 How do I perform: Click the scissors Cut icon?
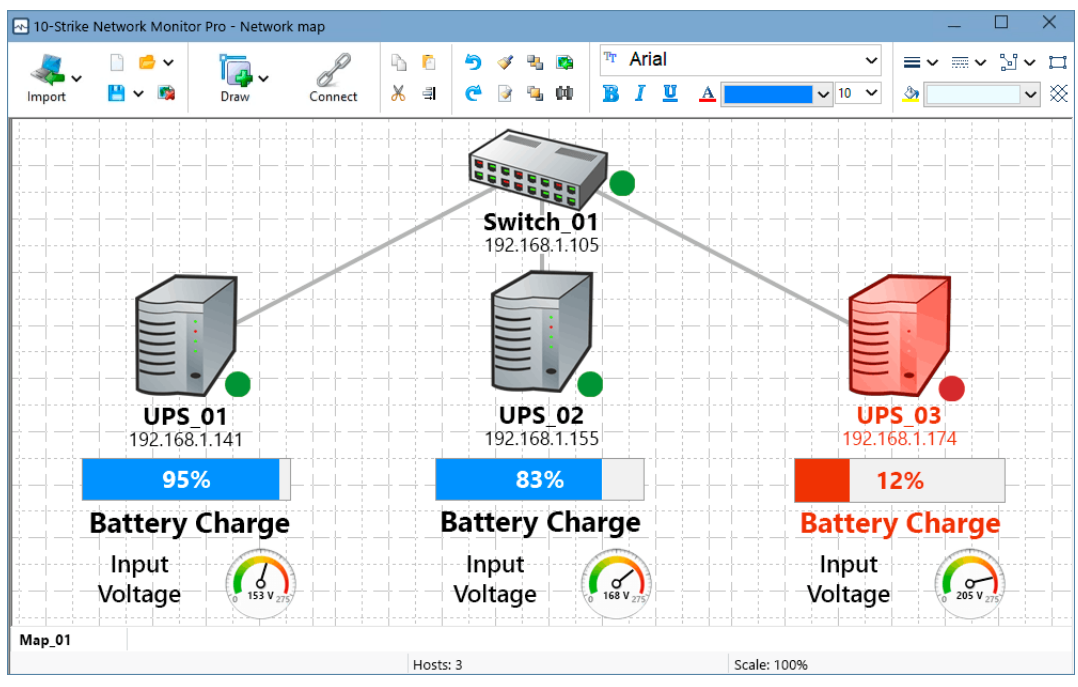click(398, 93)
